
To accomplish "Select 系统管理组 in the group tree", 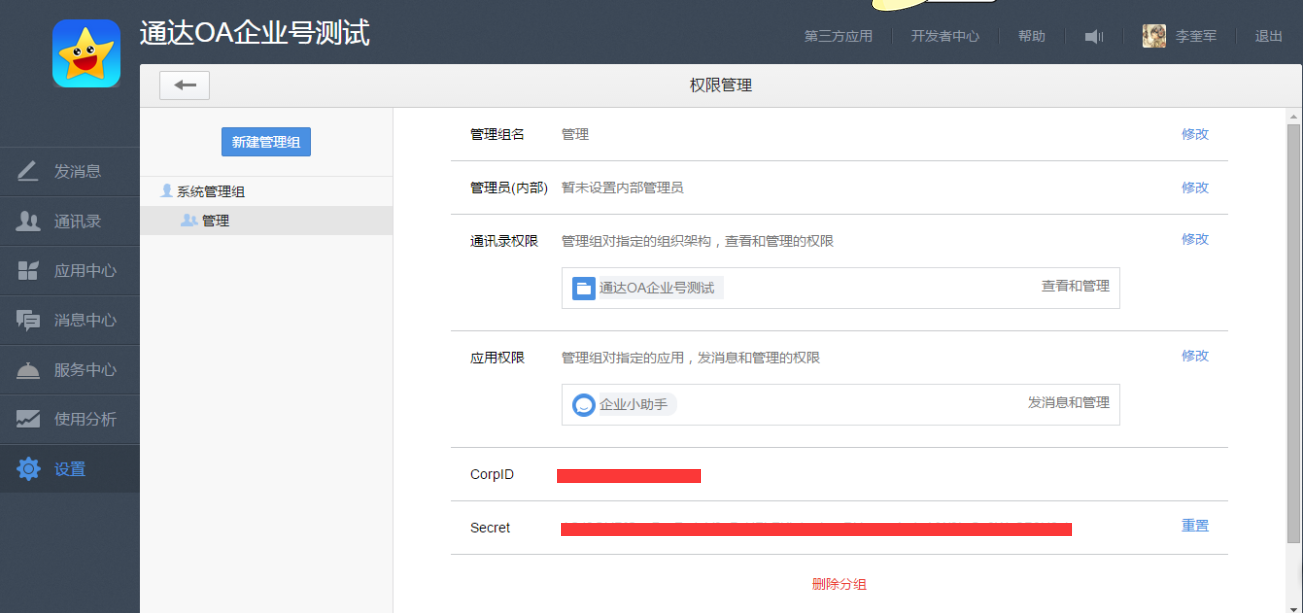I will (x=211, y=191).
